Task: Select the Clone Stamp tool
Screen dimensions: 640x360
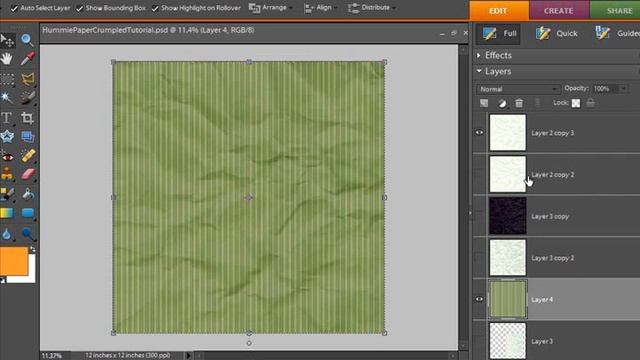Action: point(7,175)
